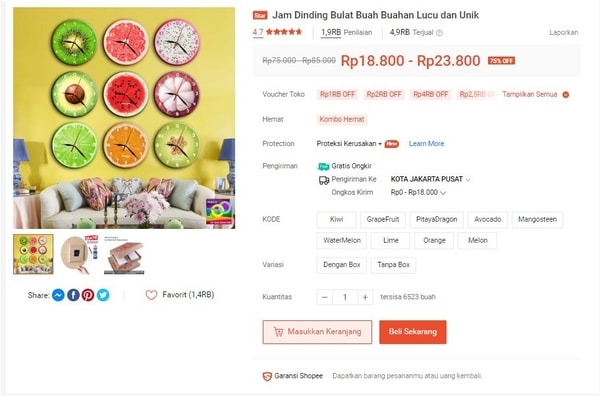Share product on Facebook icon
This screenshot has height=396, width=600.
click(x=73, y=295)
